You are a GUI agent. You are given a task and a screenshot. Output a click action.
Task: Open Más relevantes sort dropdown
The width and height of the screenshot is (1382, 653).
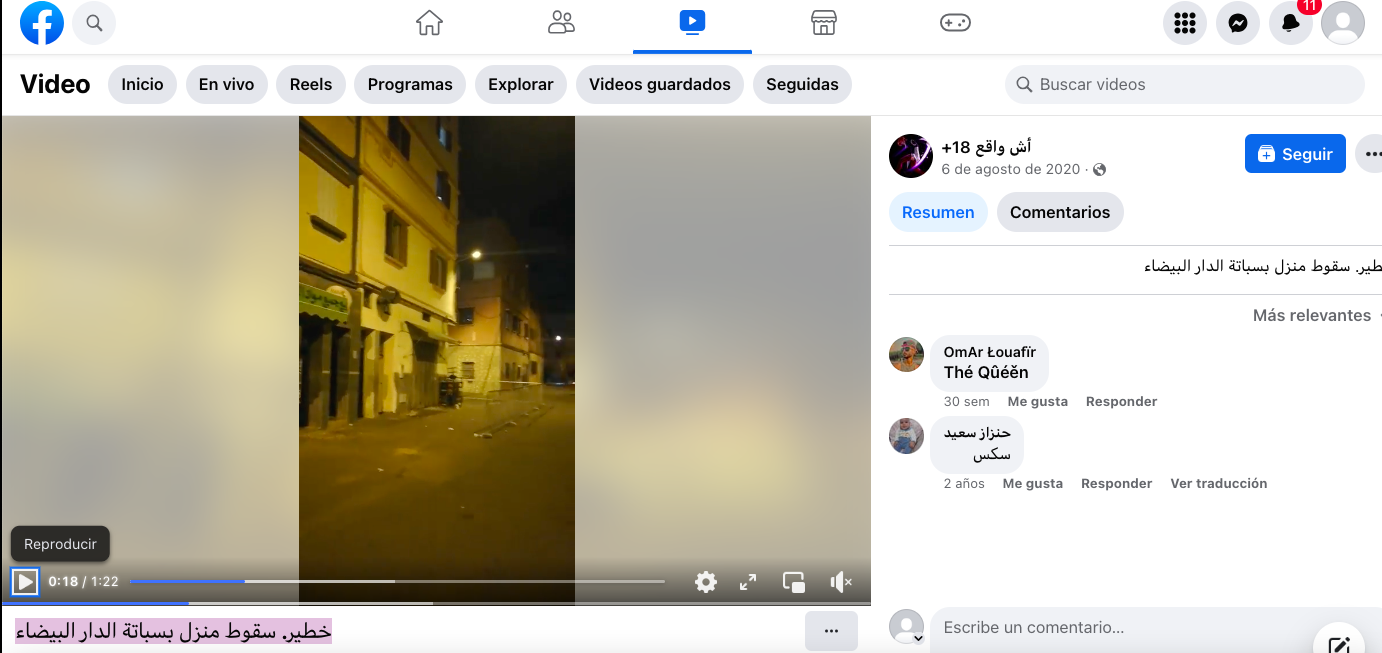click(x=1315, y=315)
